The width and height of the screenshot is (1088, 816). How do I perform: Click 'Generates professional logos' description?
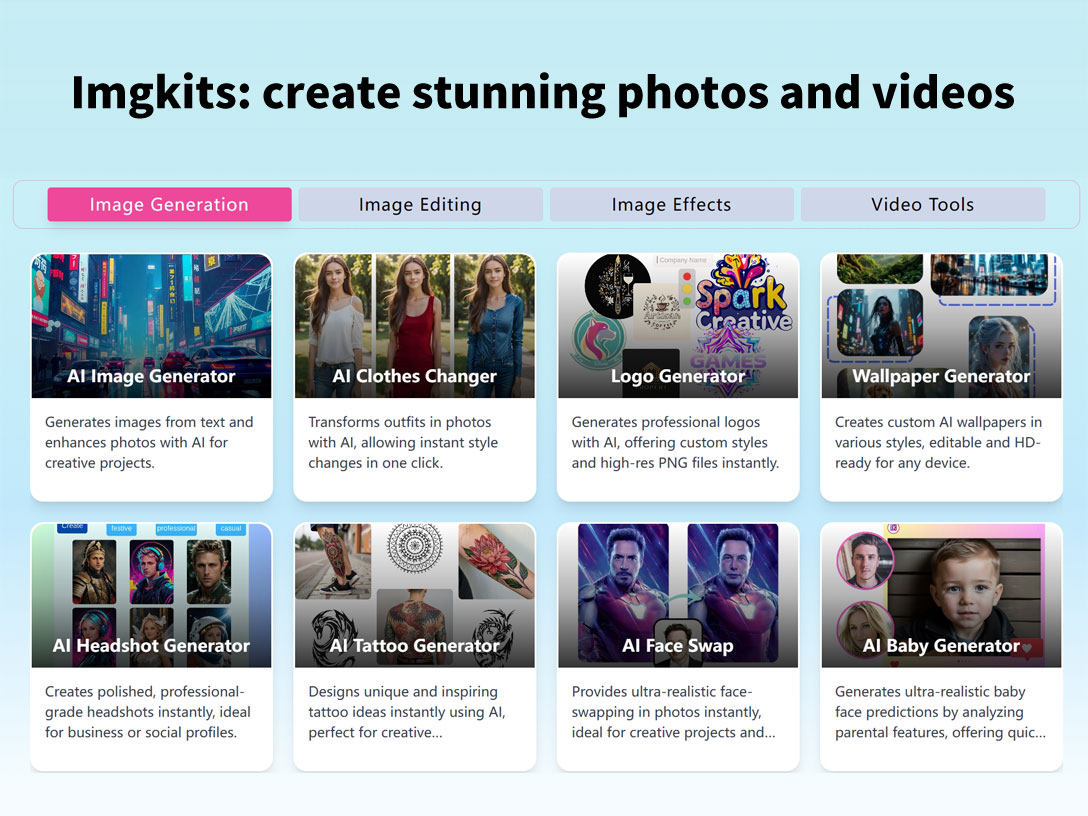675,442
